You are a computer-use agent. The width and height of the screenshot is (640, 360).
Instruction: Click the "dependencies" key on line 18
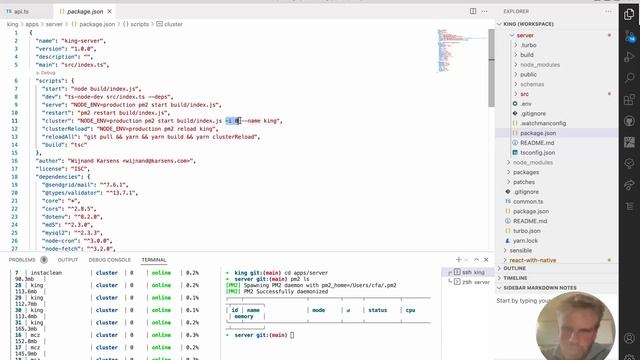pyautogui.click(x=58, y=177)
